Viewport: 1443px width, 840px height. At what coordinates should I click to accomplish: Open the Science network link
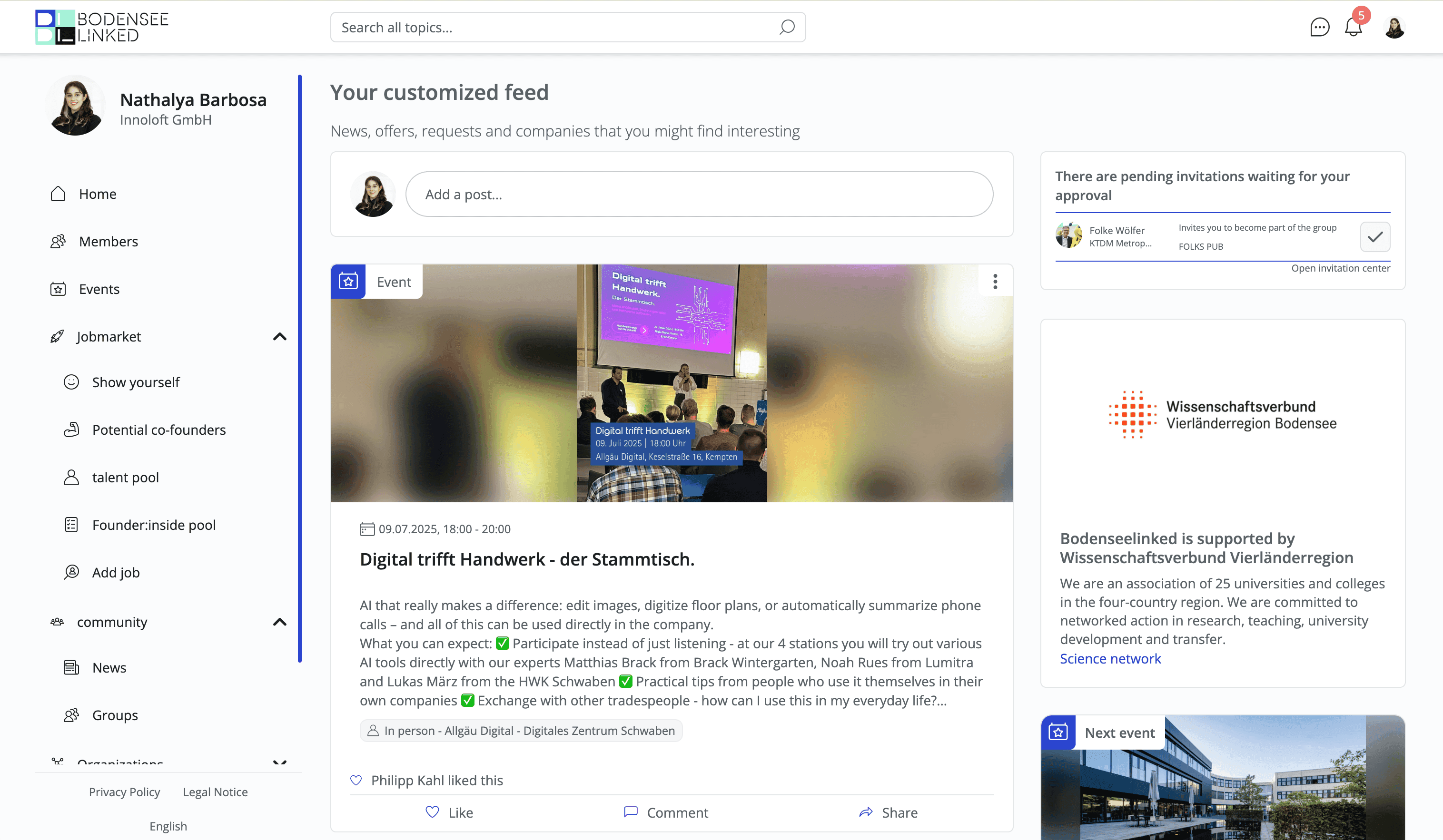(x=1110, y=659)
